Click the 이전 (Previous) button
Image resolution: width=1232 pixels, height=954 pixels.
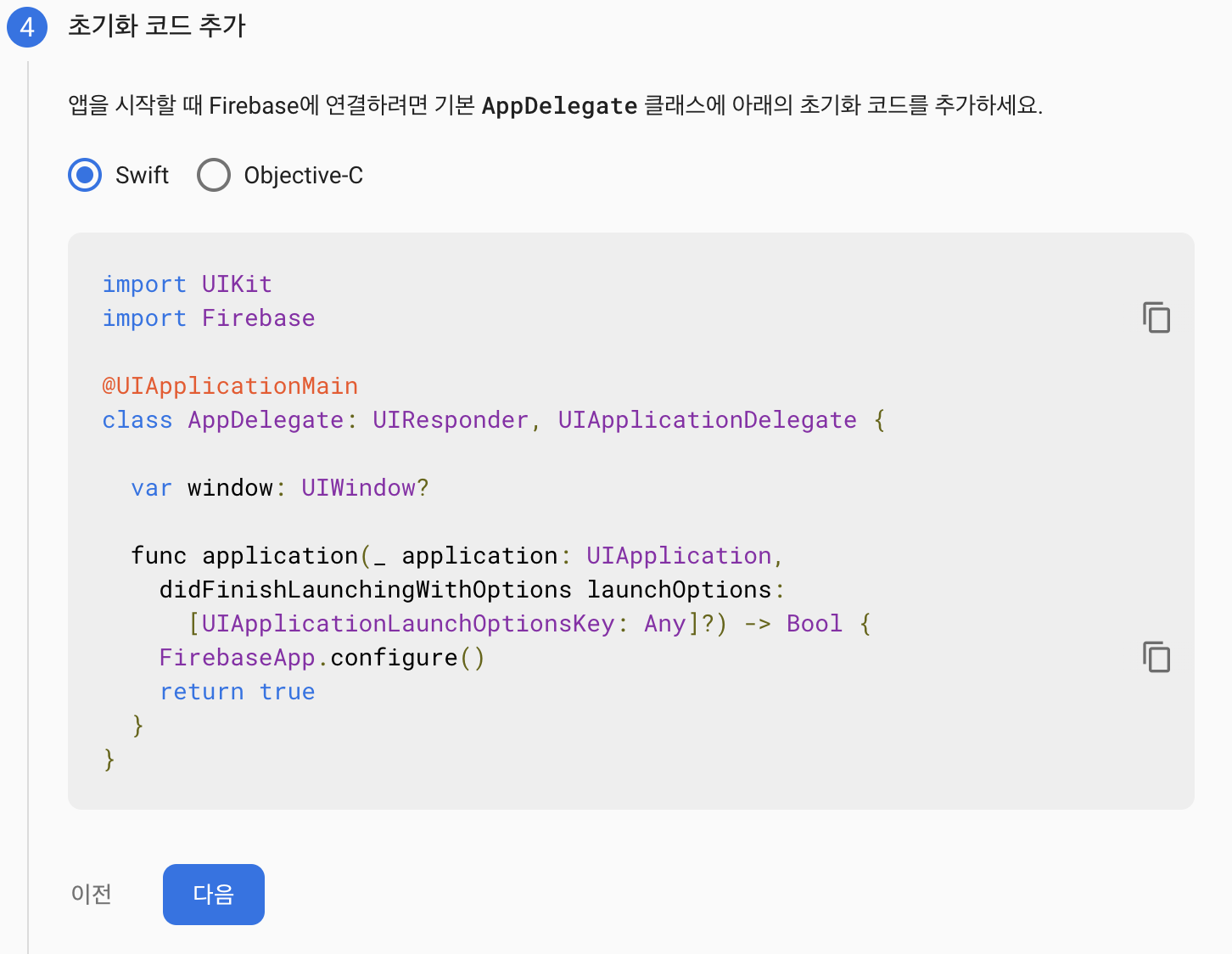[x=92, y=895]
